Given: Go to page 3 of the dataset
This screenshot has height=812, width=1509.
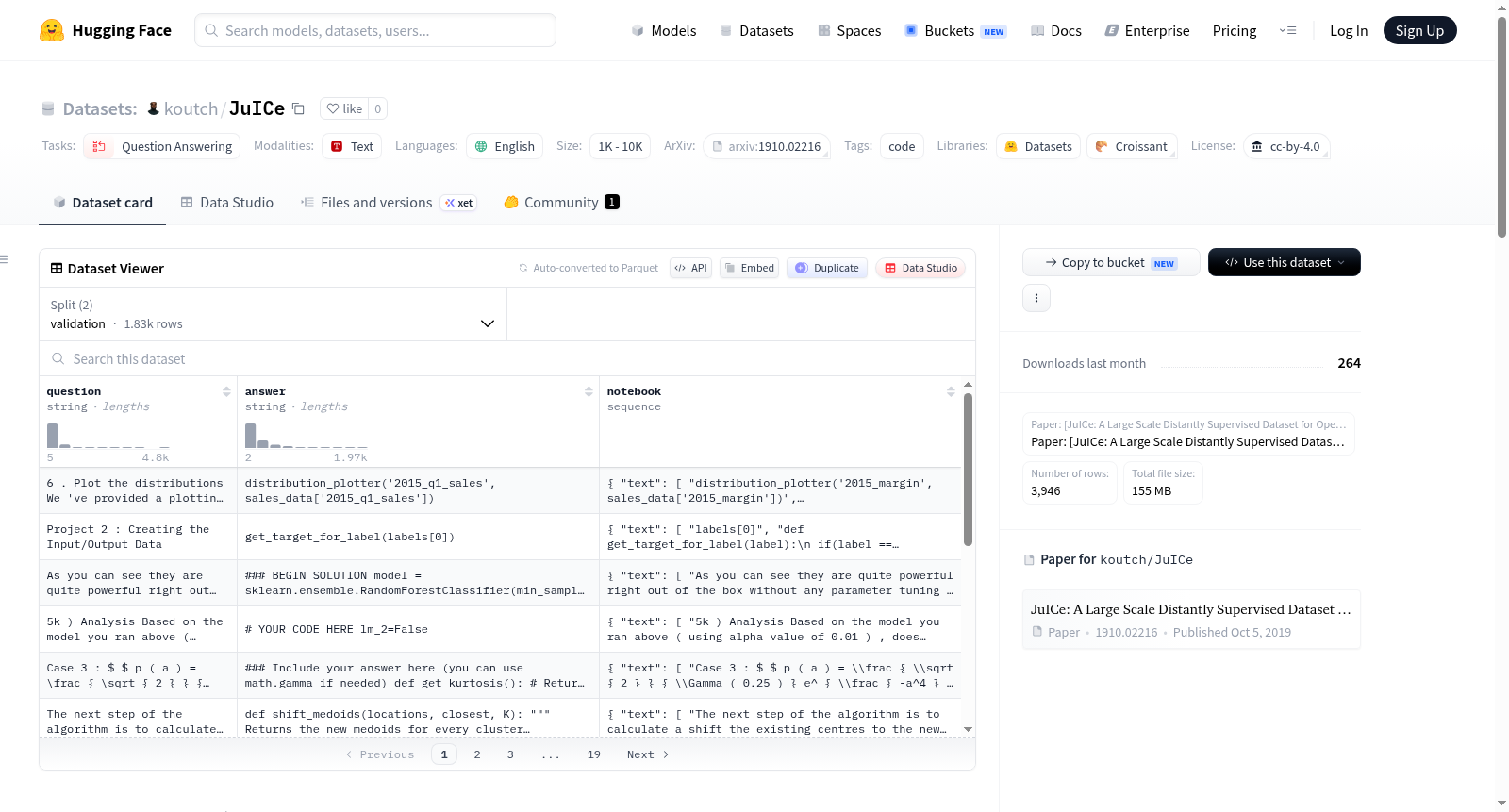Looking at the screenshot, I should pos(510,754).
